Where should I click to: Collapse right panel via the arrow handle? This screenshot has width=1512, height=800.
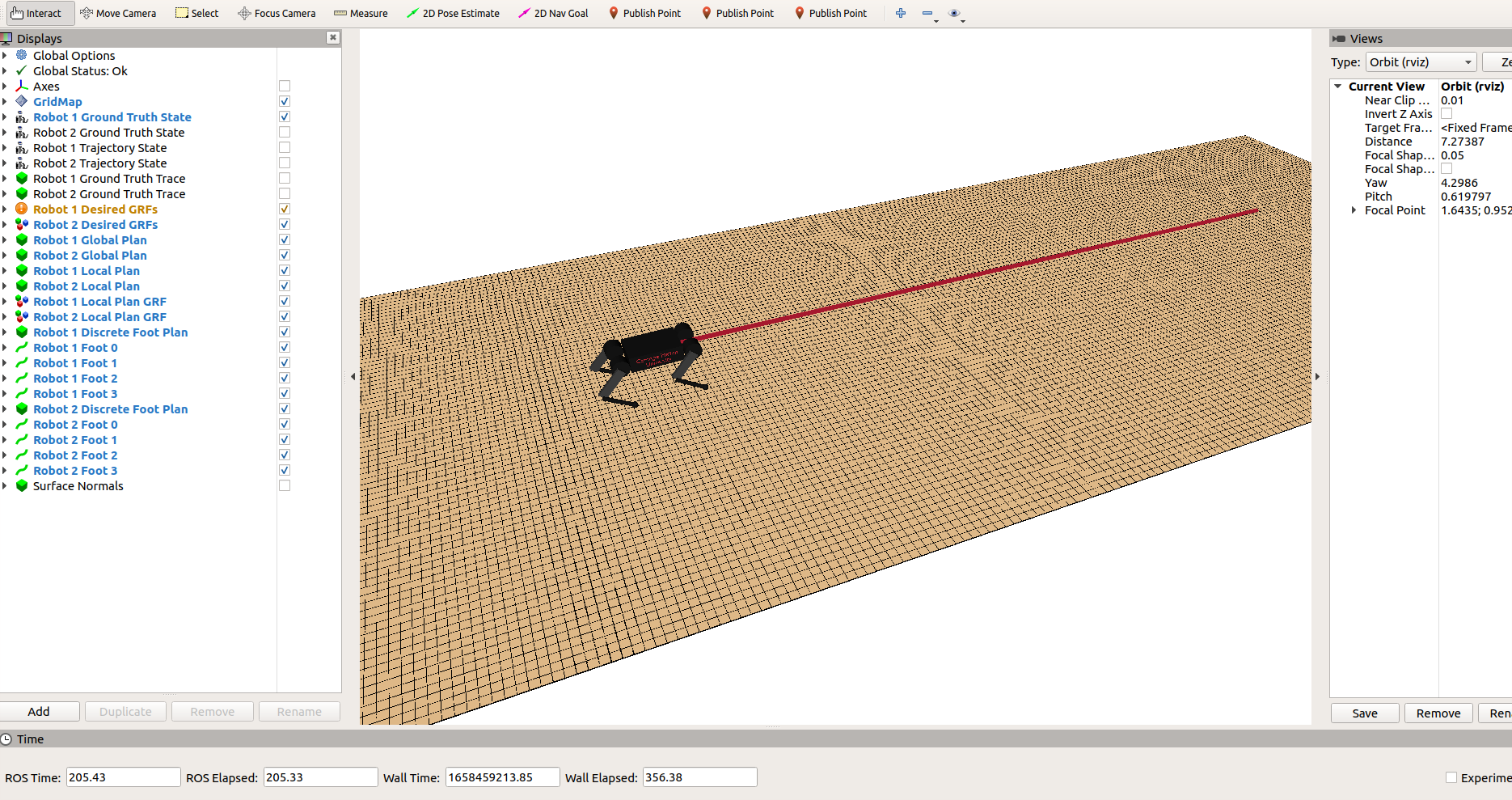click(1317, 376)
